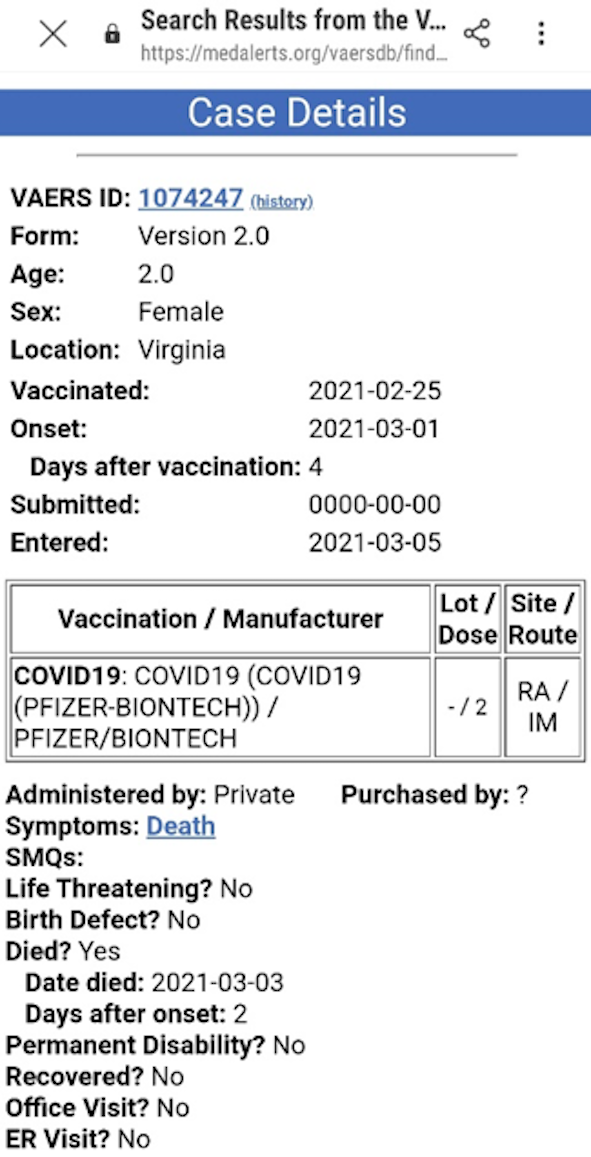Open the Death symptom link
Image resolution: width=591 pixels, height=1157 pixels.
pos(181,826)
